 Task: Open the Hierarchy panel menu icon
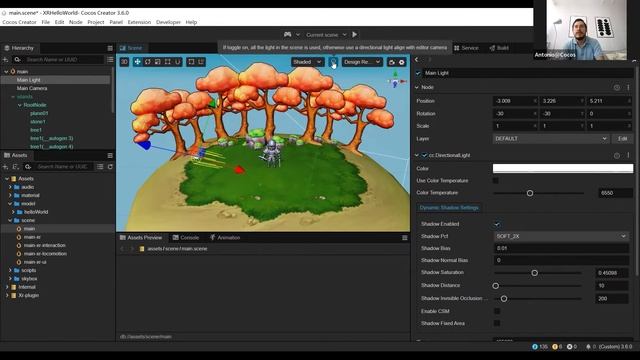pyautogui.click(x=110, y=48)
